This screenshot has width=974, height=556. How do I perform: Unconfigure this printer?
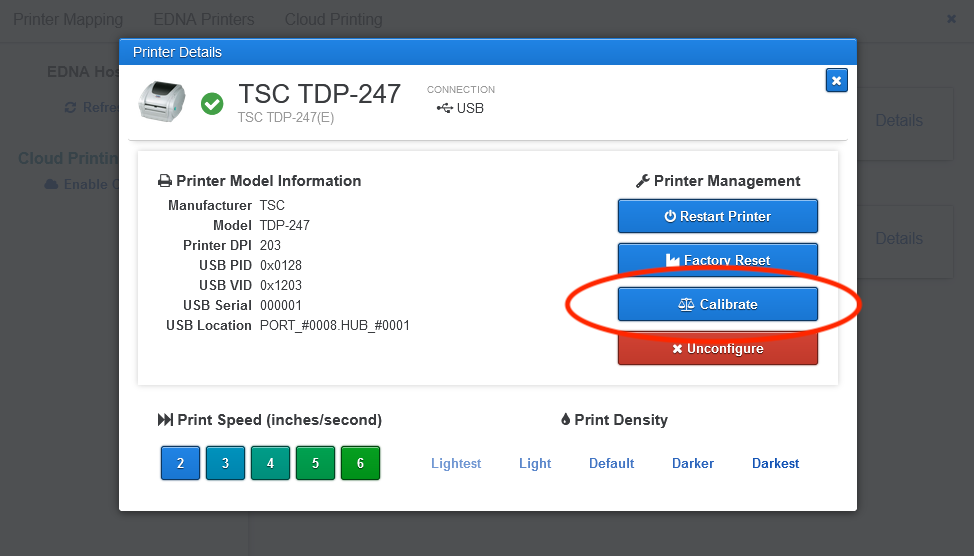(x=717, y=349)
